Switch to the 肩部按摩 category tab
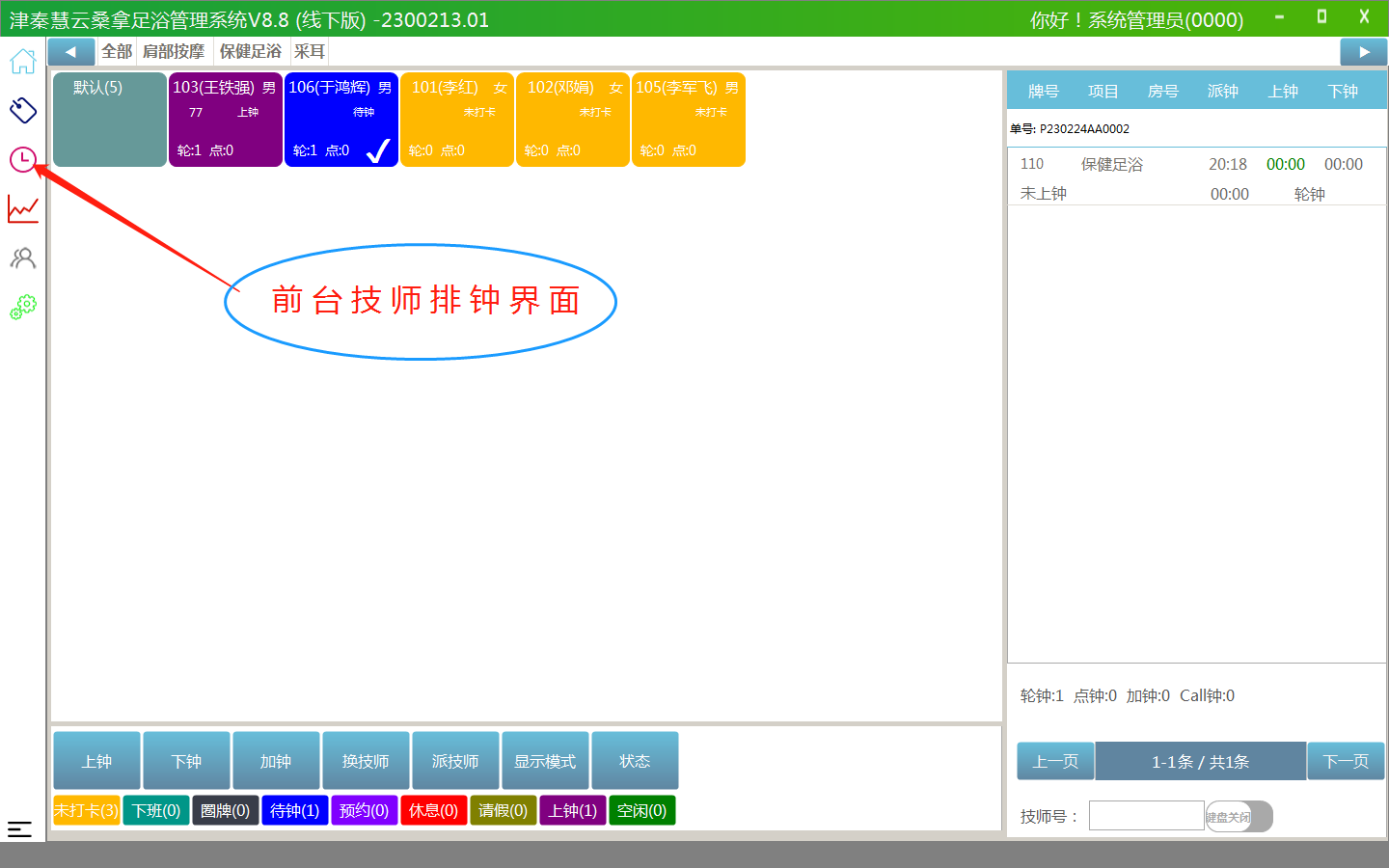Screen dimensions: 1389x868 [x=174, y=52]
